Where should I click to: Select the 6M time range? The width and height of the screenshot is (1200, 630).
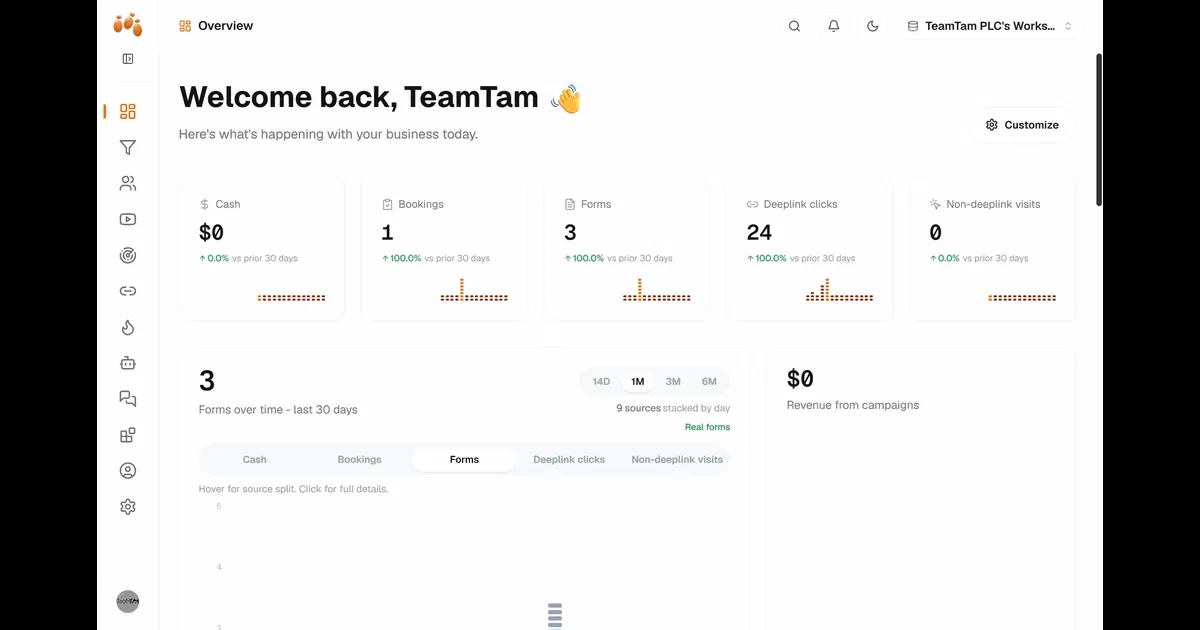709,382
